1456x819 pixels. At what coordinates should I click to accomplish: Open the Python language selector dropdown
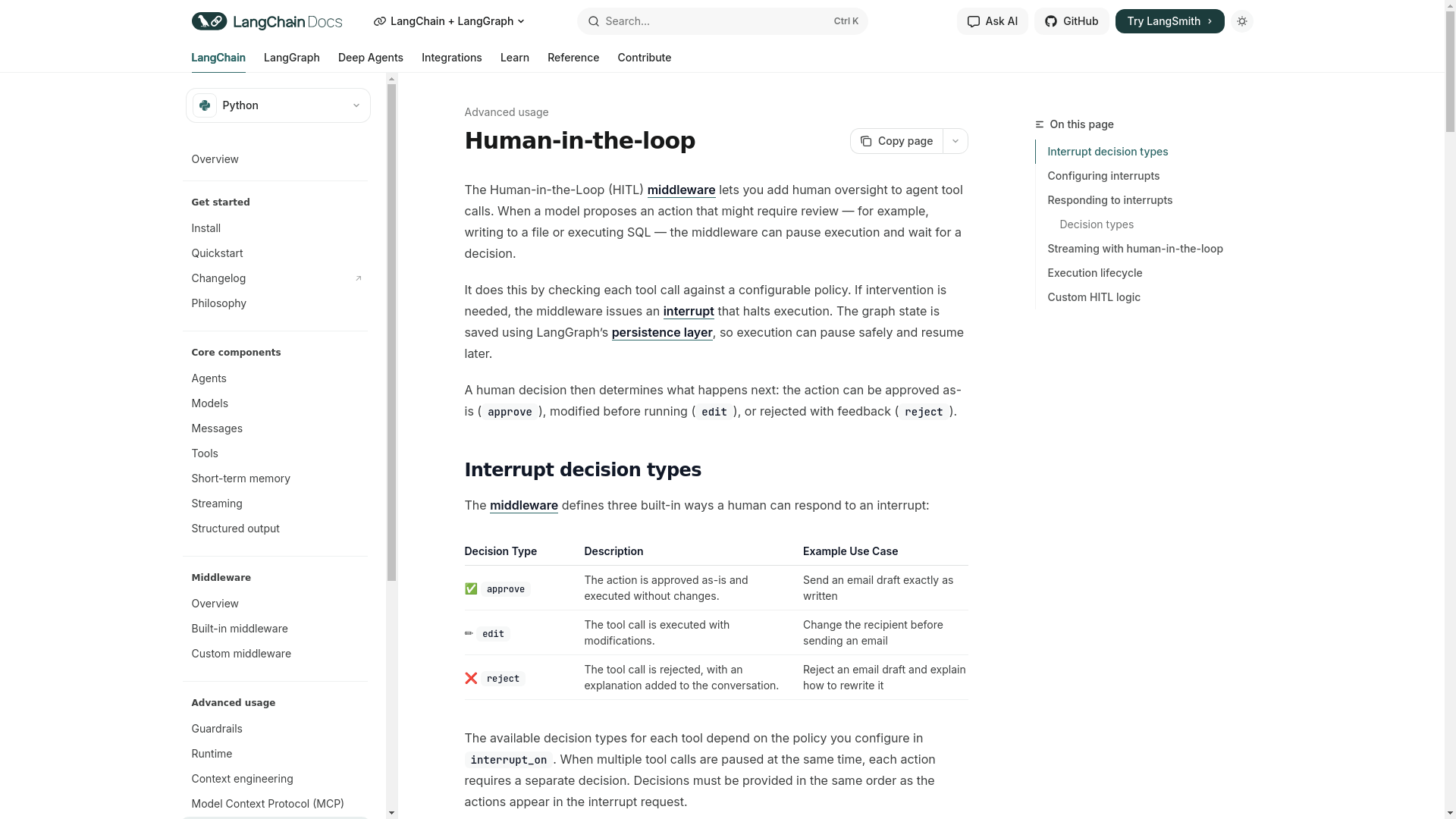click(x=278, y=105)
